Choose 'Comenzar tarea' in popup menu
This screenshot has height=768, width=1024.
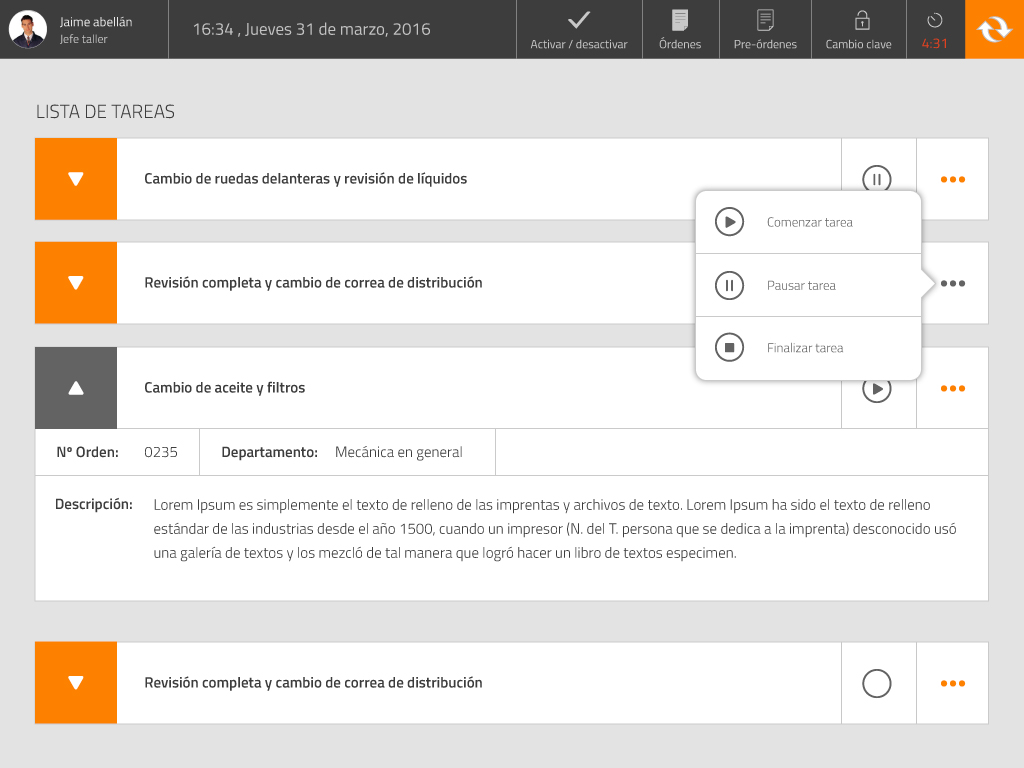[808, 222]
